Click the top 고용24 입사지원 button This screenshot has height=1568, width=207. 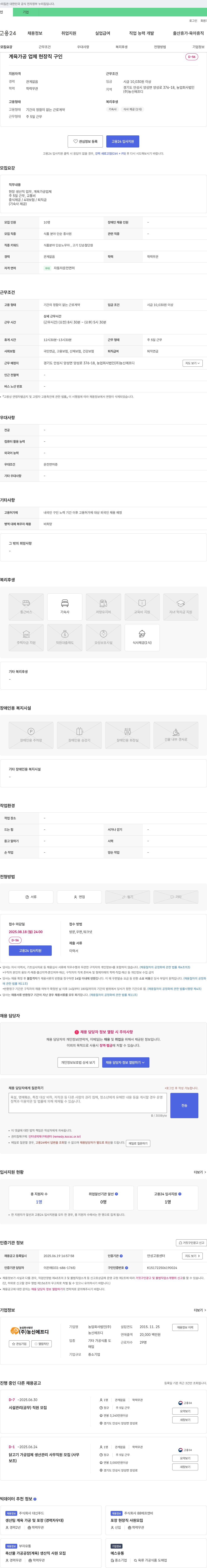[123, 141]
